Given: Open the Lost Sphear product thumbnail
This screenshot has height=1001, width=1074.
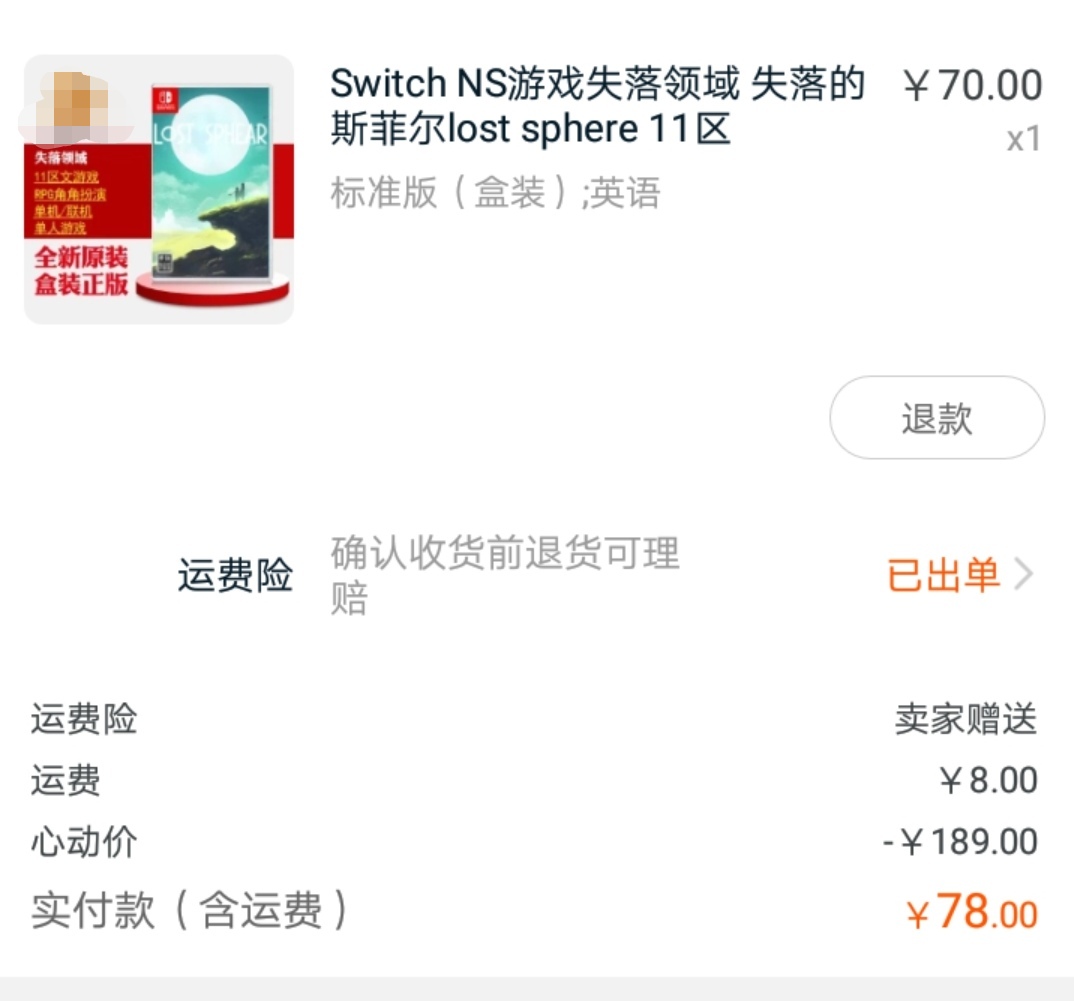Looking at the screenshot, I should pos(159,189).
